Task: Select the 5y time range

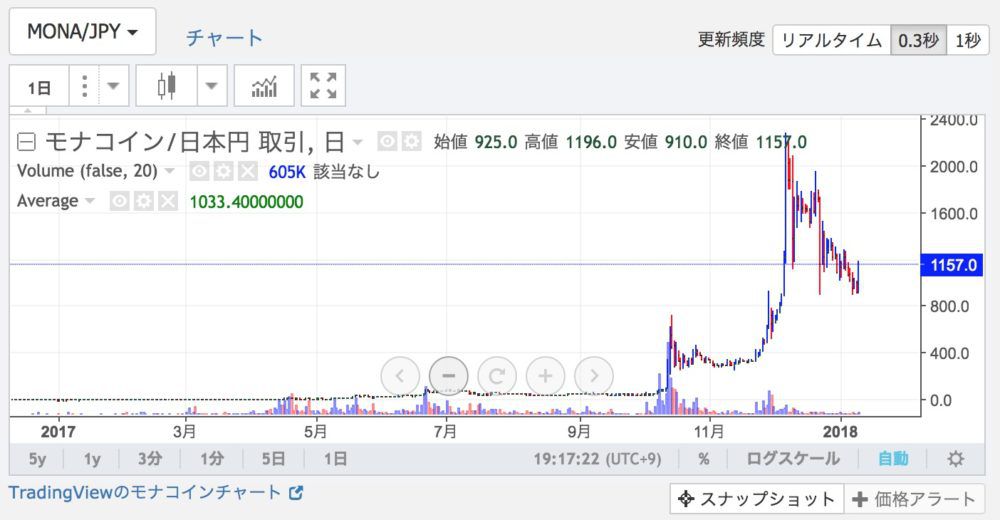Action: 37,459
